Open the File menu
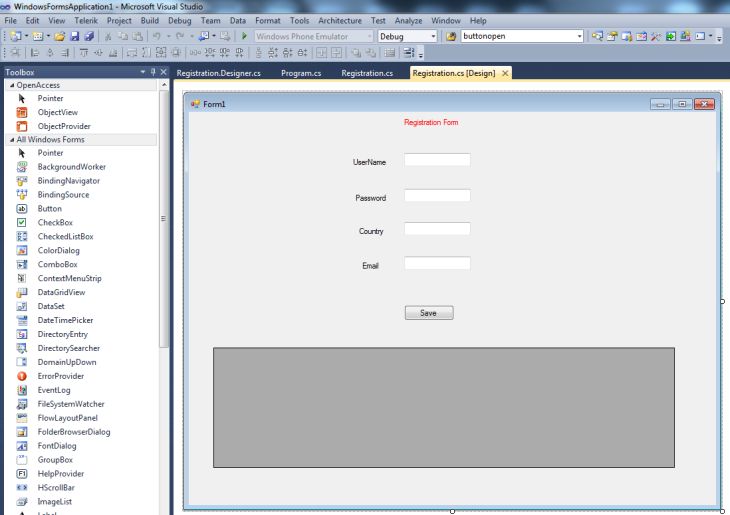The width and height of the screenshot is (730, 515). coord(10,20)
